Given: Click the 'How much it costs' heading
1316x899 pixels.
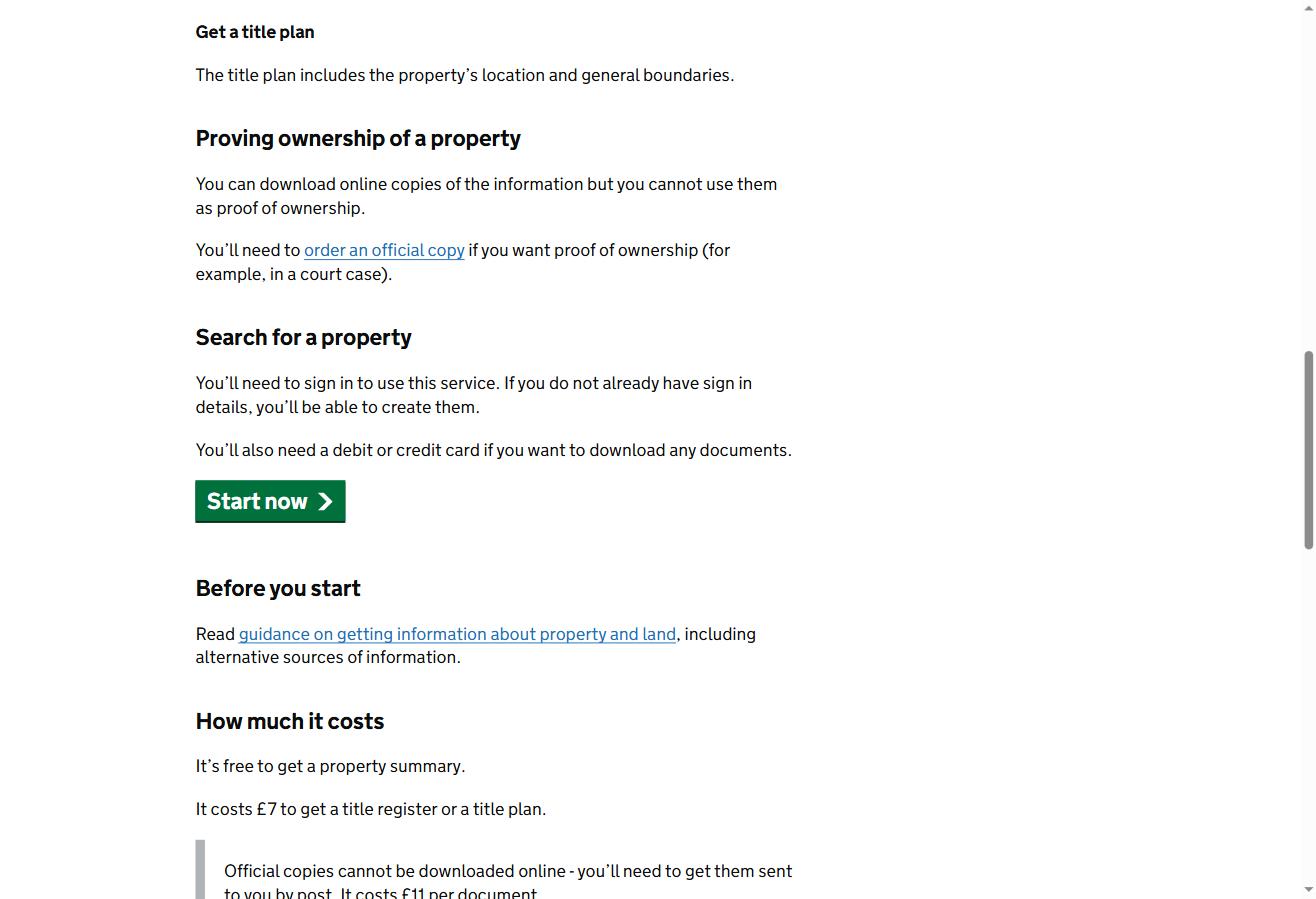Looking at the screenshot, I should tap(290, 721).
